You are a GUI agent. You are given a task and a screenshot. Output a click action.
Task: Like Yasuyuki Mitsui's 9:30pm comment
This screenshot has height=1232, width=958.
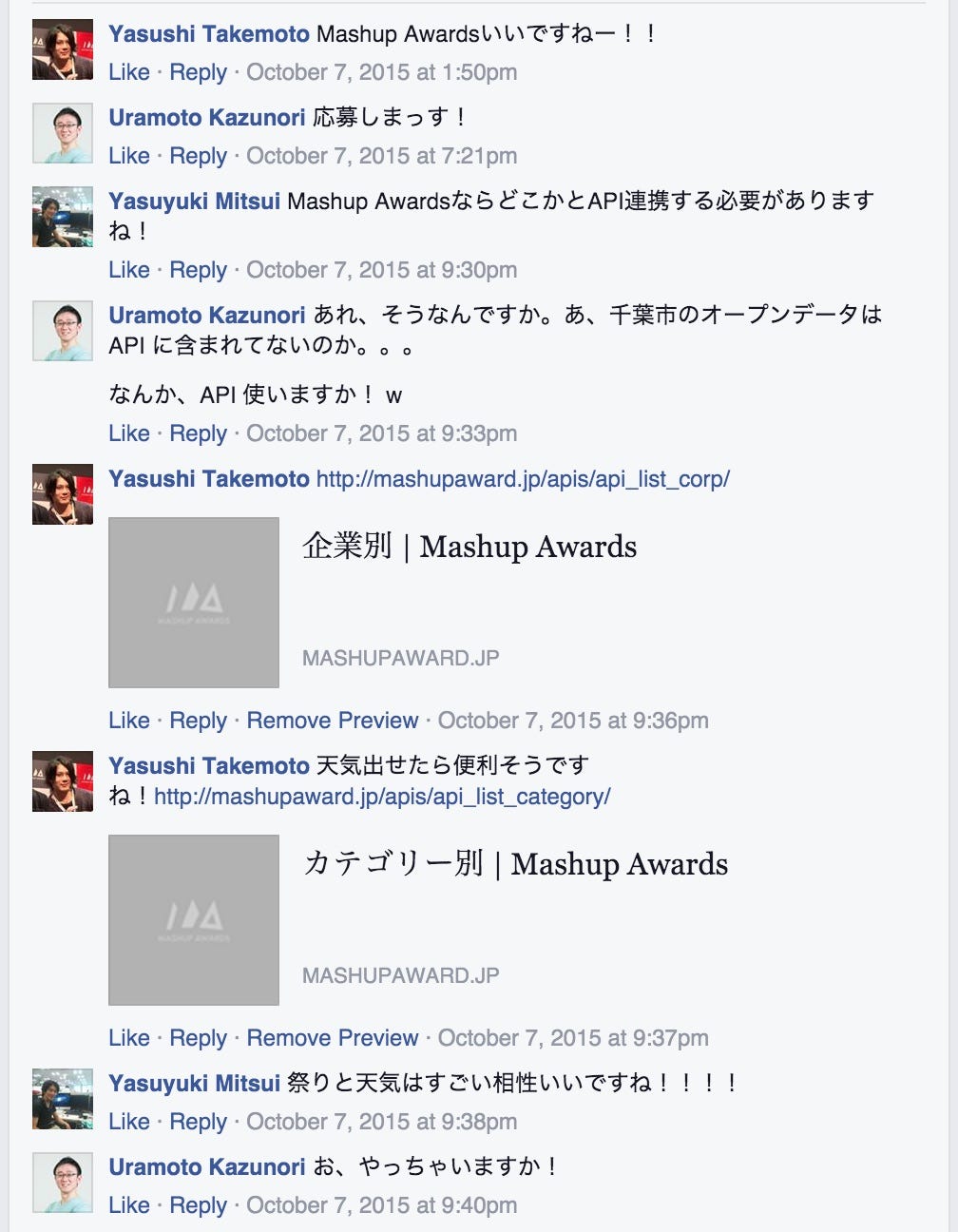(x=129, y=270)
